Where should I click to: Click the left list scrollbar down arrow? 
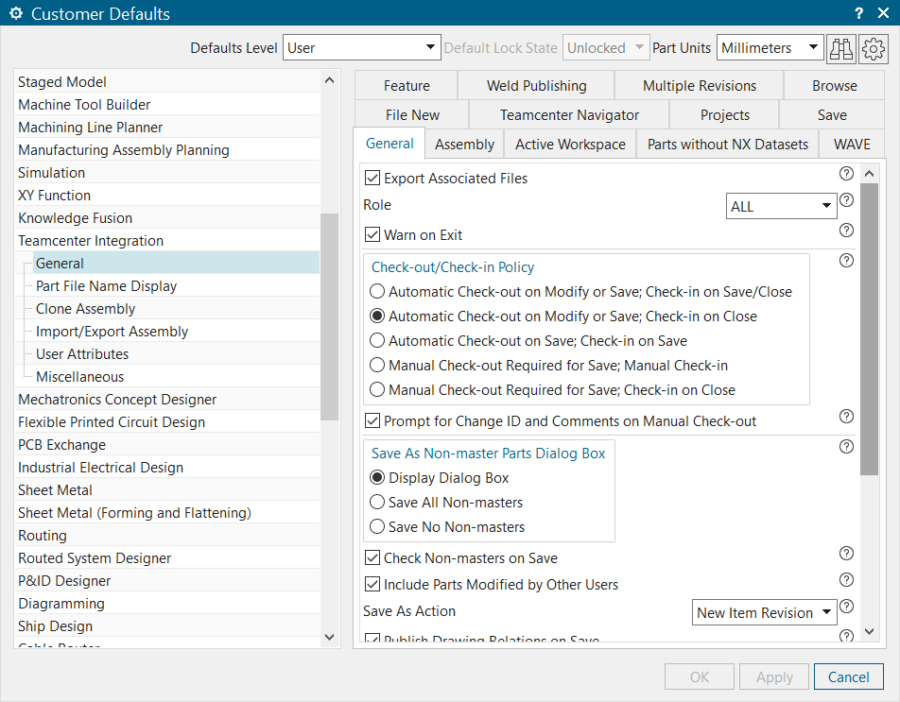330,637
